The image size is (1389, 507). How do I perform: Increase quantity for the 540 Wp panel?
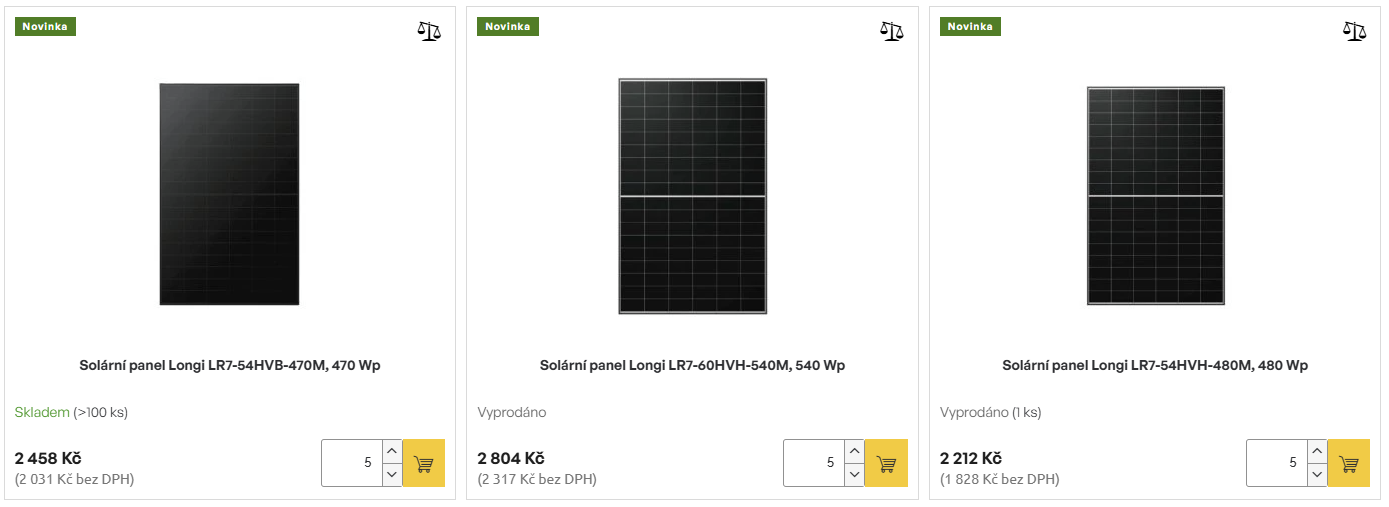[854, 452]
